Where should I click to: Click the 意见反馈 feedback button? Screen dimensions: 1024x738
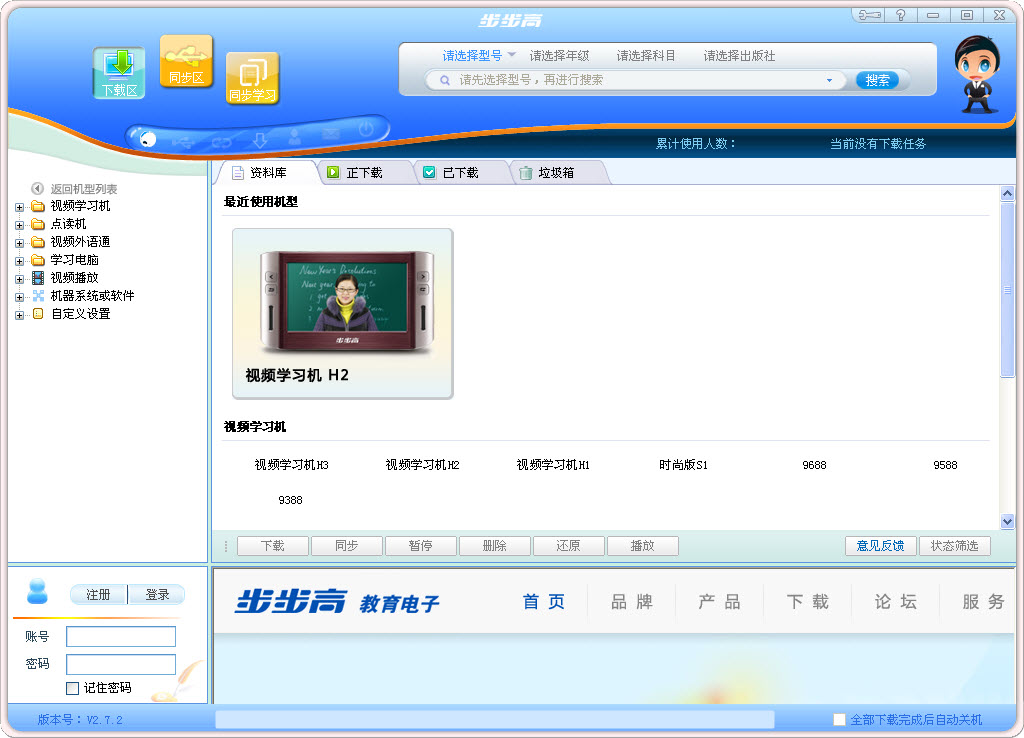click(880, 546)
